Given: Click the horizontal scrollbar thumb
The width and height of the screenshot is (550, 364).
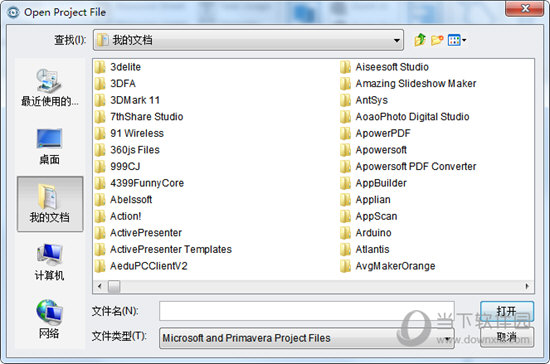Looking at the screenshot, I should [x=114, y=287].
